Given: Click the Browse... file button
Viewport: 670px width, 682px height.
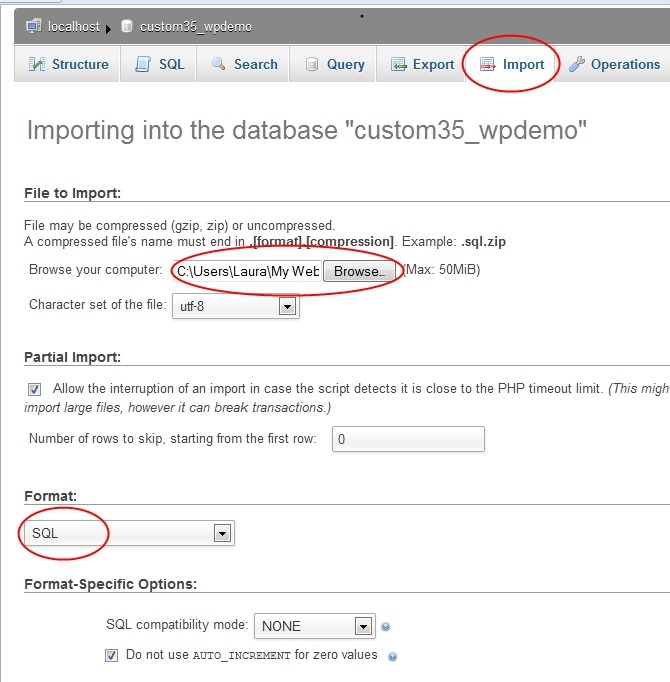Looking at the screenshot, I should coord(359,271).
